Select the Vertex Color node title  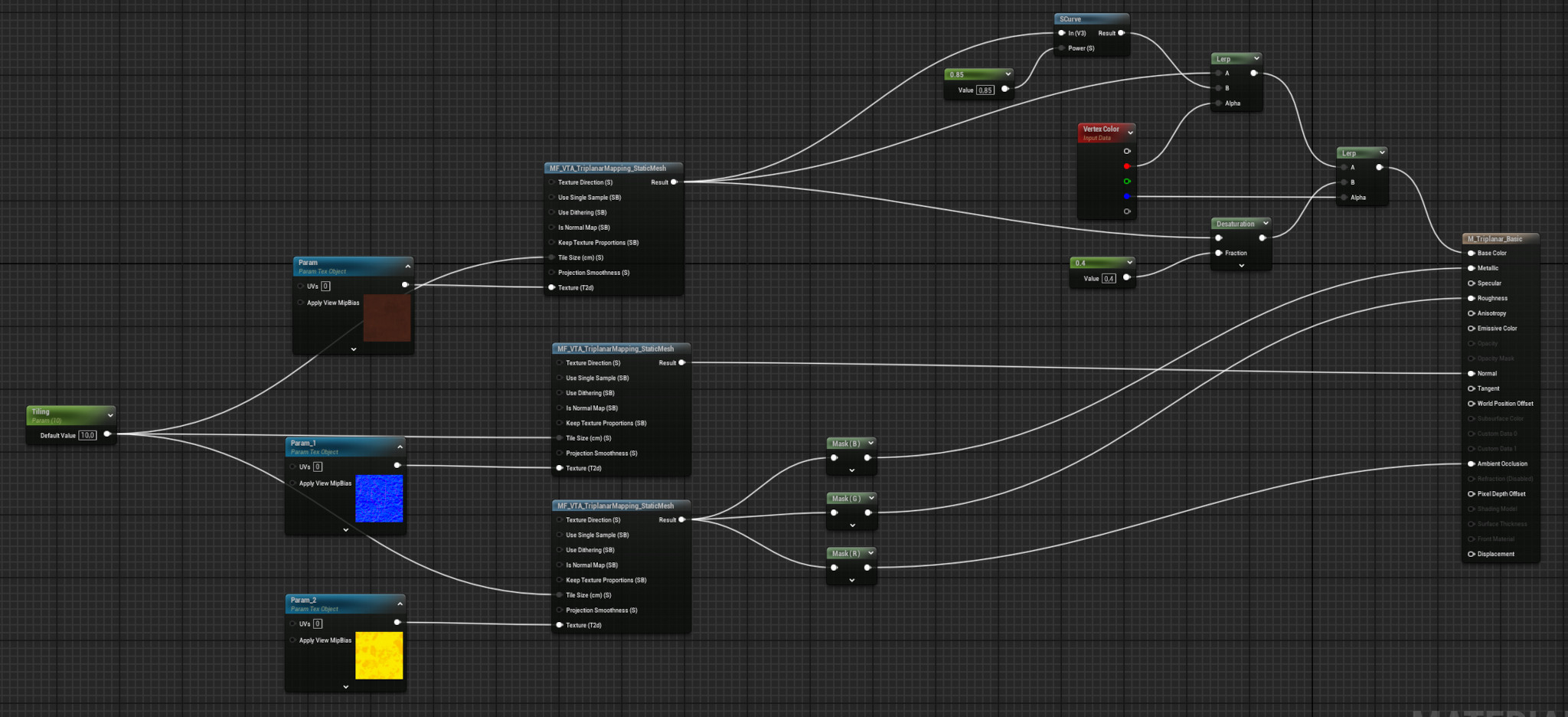point(1101,129)
